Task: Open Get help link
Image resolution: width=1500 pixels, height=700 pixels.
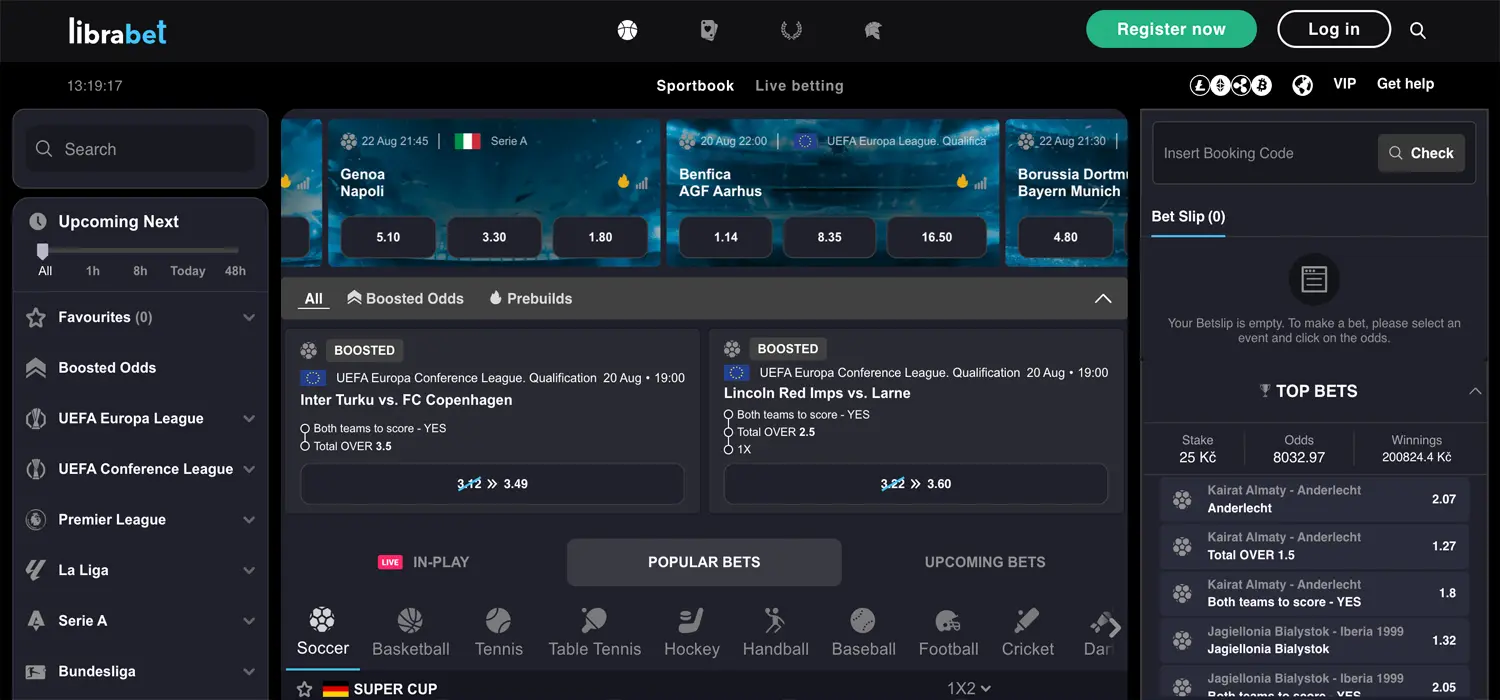Action: (x=1405, y=84)
